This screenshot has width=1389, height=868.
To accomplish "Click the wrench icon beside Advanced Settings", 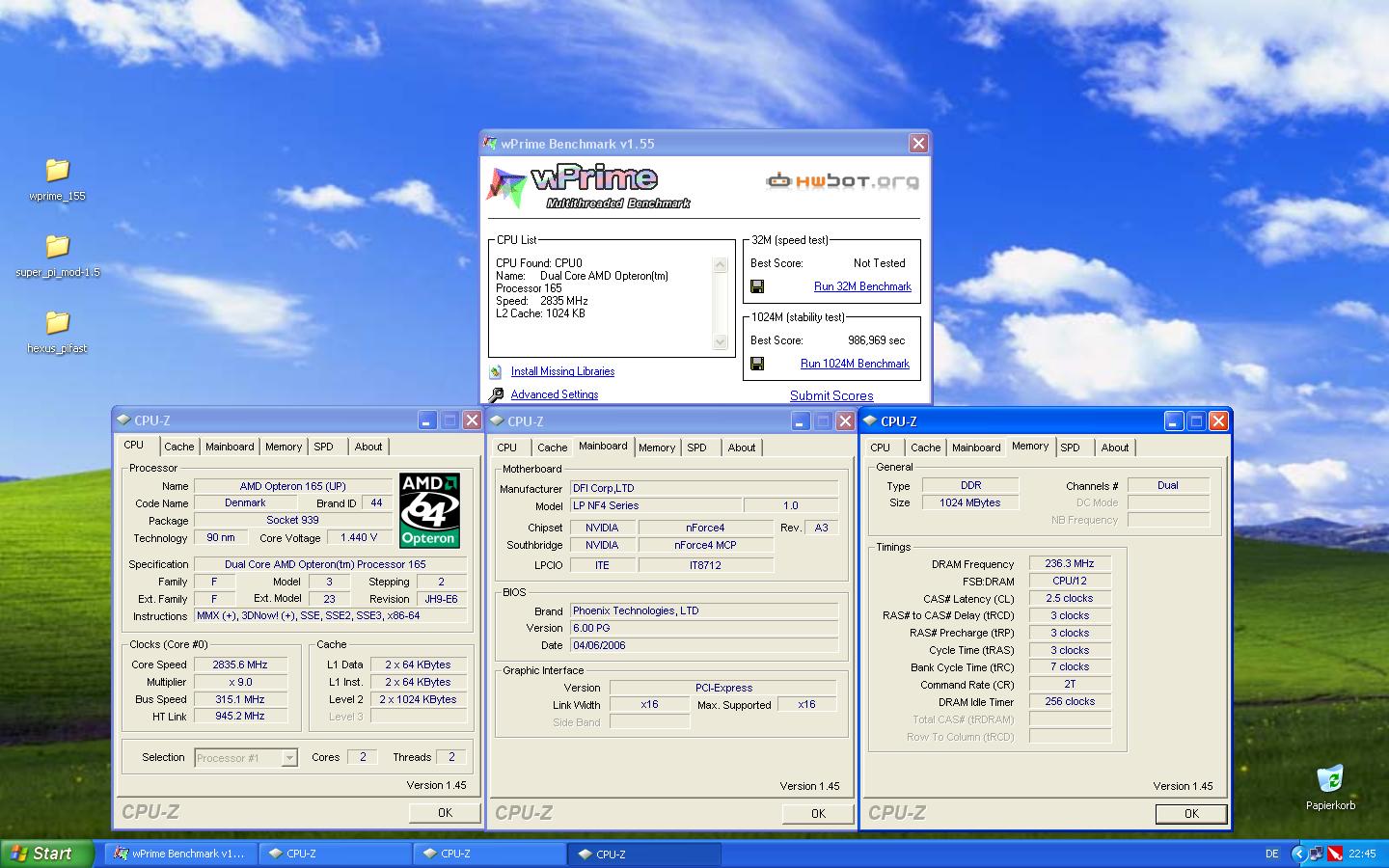I will [496, 394].
